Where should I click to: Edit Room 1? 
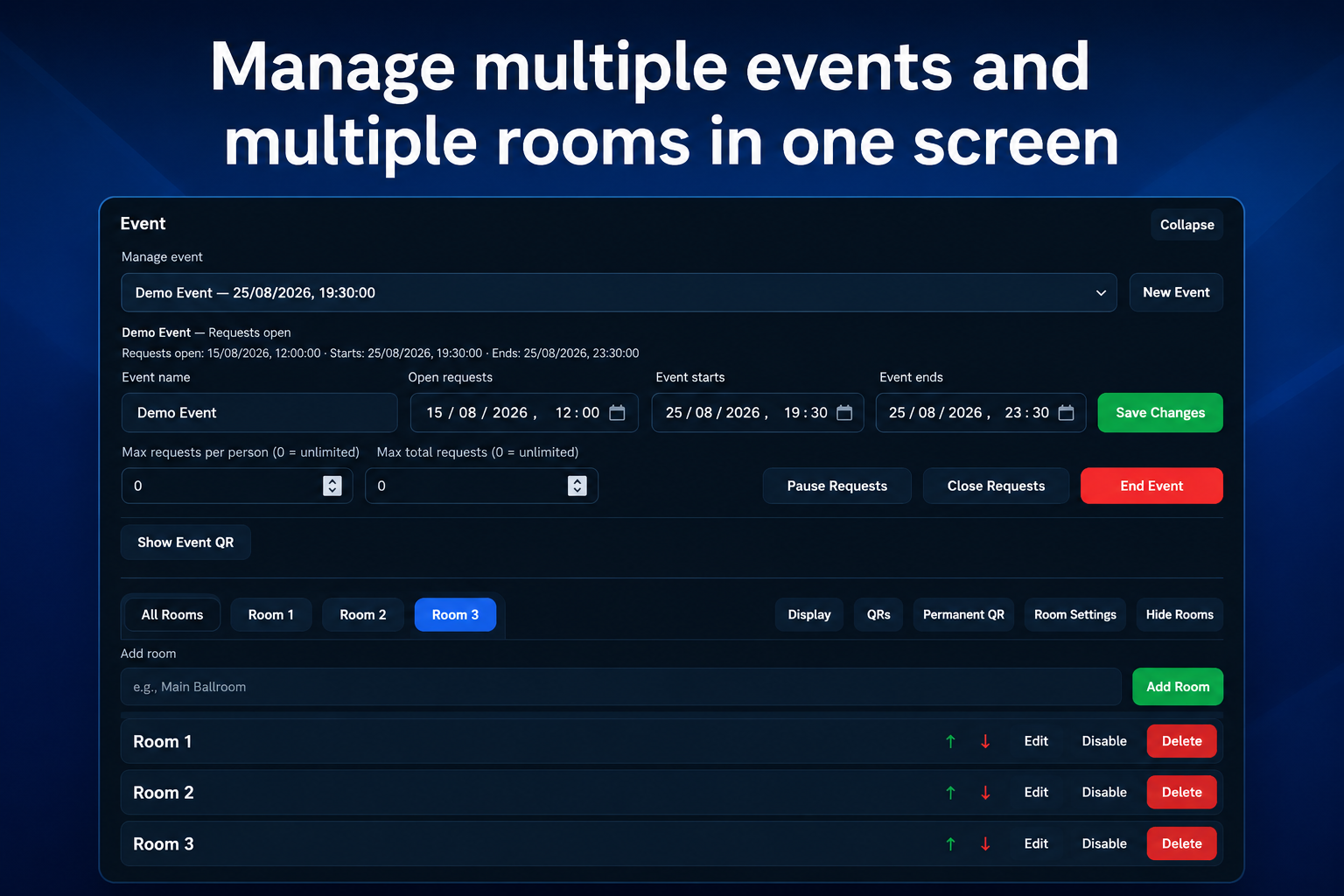(1036, 741)
